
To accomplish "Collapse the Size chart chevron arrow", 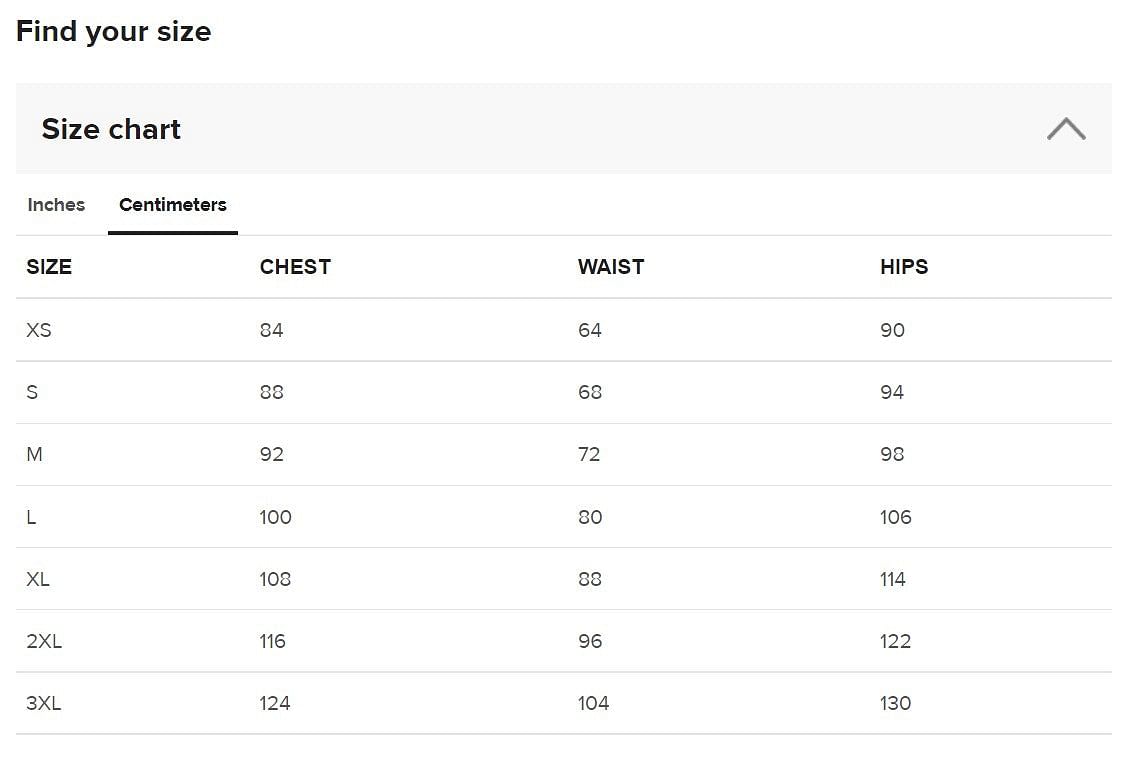I will pyautogui.click(x=1065, y=129).
